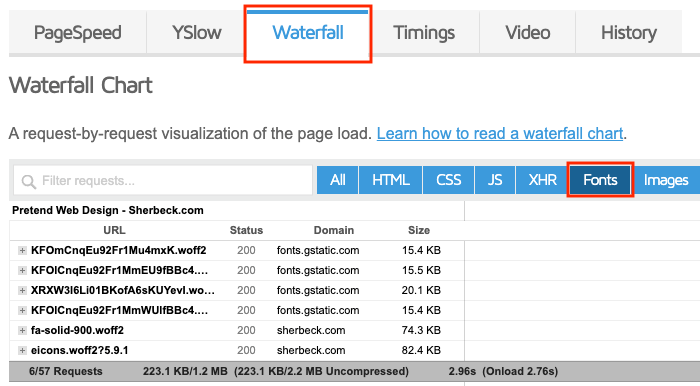Expand the XRXW3I6Li01BKofA6sKUYevI request details
The image size is (700, 386).
pyautogui.click(x=22, y=291)
